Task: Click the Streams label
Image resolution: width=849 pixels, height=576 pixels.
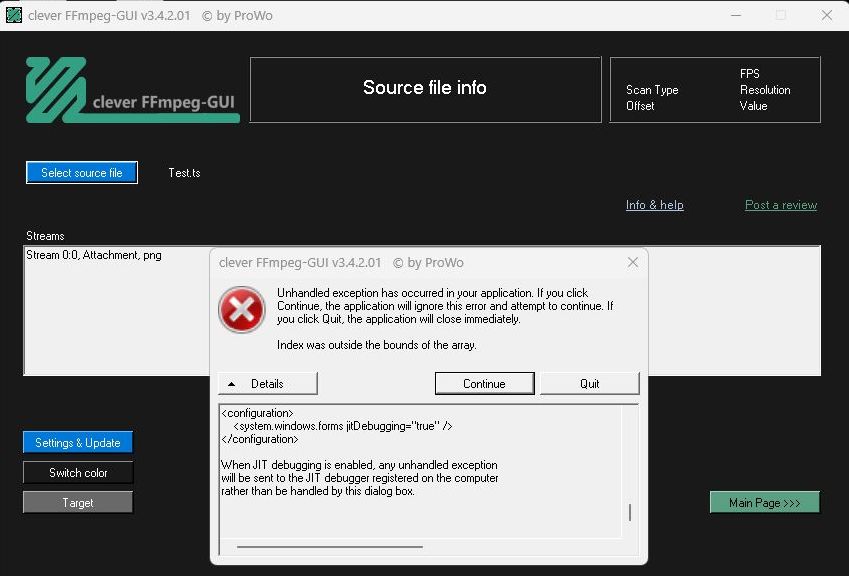Action: coord(45,236)
